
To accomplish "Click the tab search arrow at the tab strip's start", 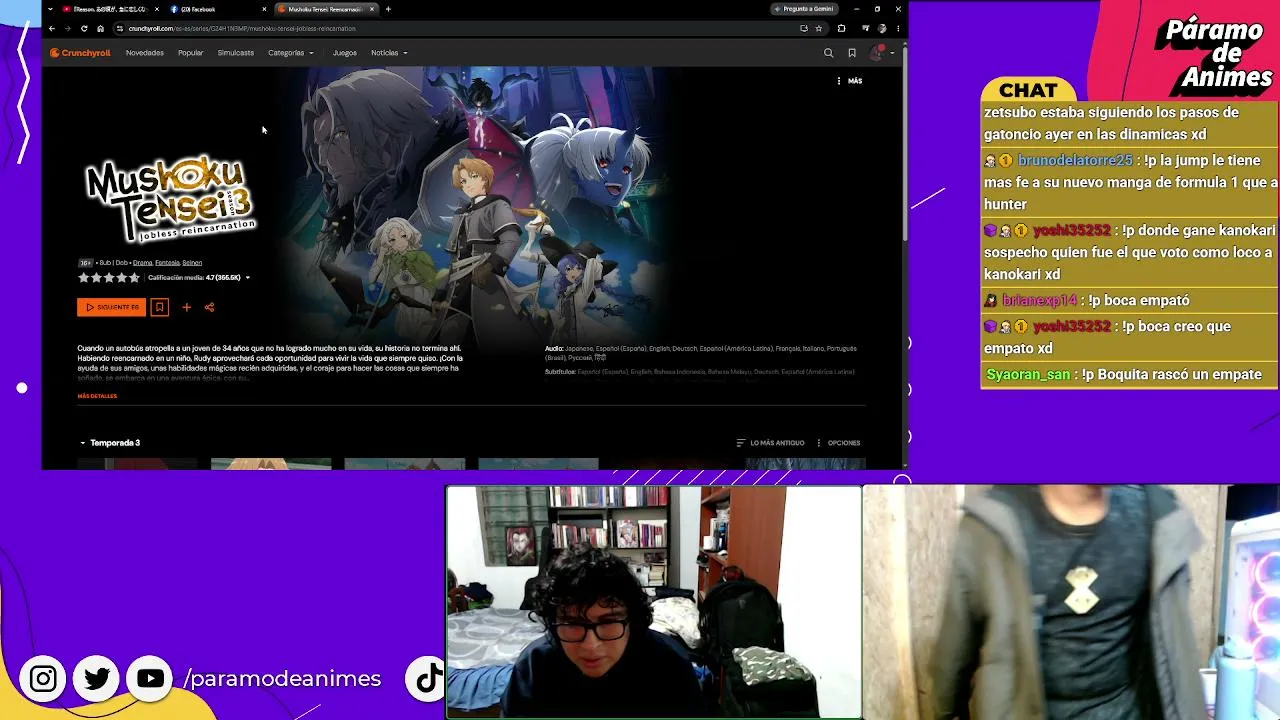I will [50, 9].
